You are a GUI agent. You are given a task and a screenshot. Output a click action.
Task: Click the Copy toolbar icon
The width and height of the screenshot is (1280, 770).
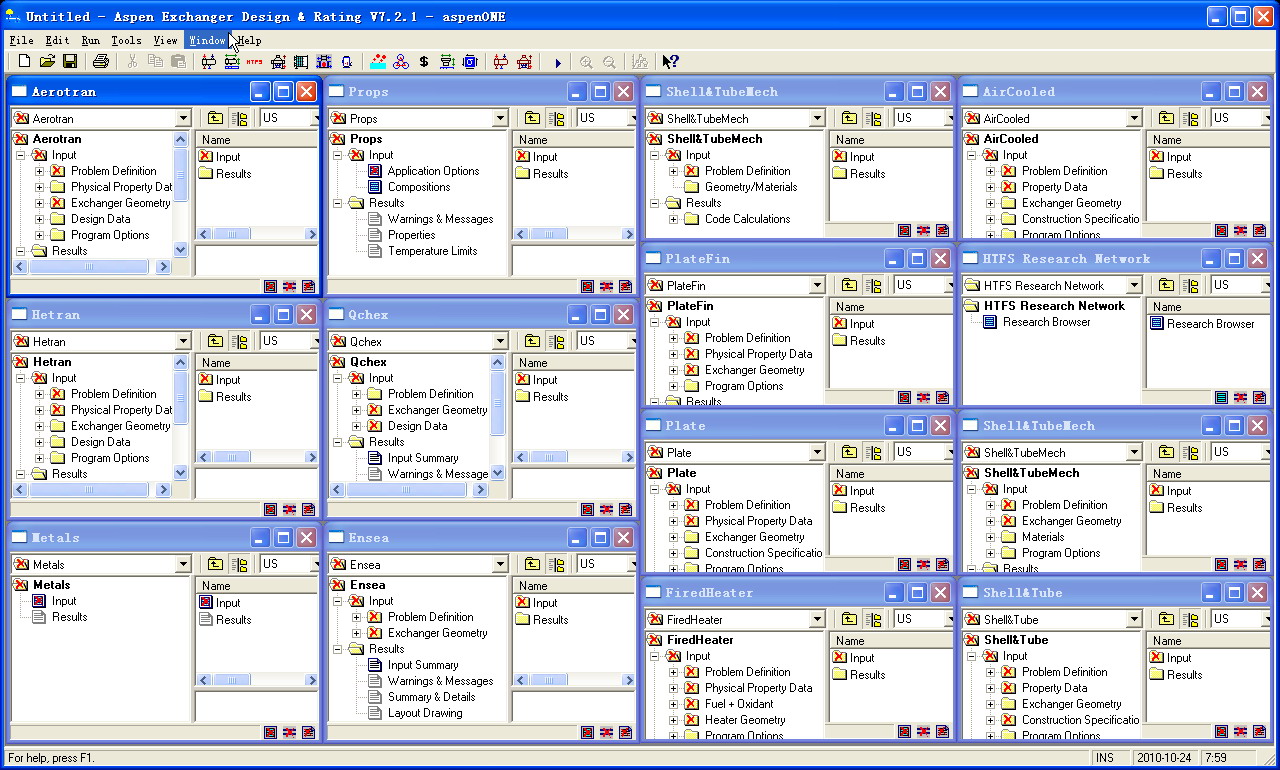[x=154, y=62]
